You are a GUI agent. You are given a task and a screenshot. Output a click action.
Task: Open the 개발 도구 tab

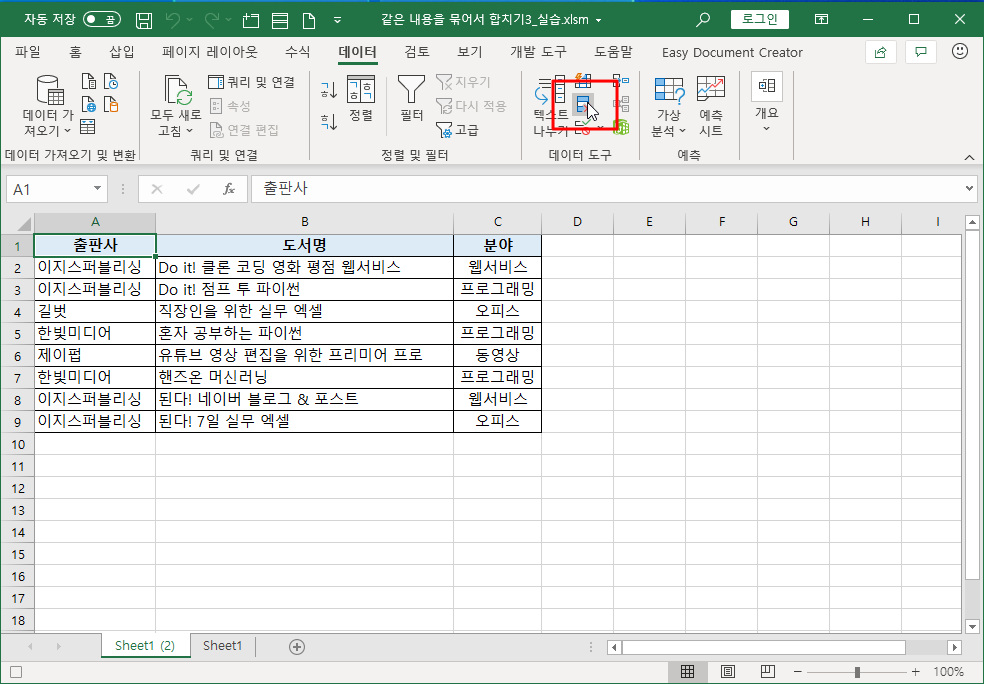point(538,52)
